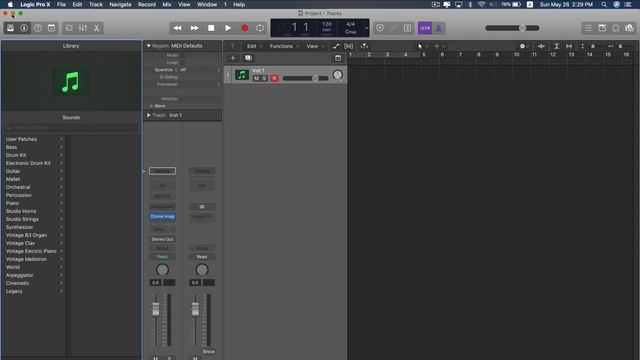This screenshot has height=360, width=640.
Task: Click the green Read automation button
Action: point(162,257)
